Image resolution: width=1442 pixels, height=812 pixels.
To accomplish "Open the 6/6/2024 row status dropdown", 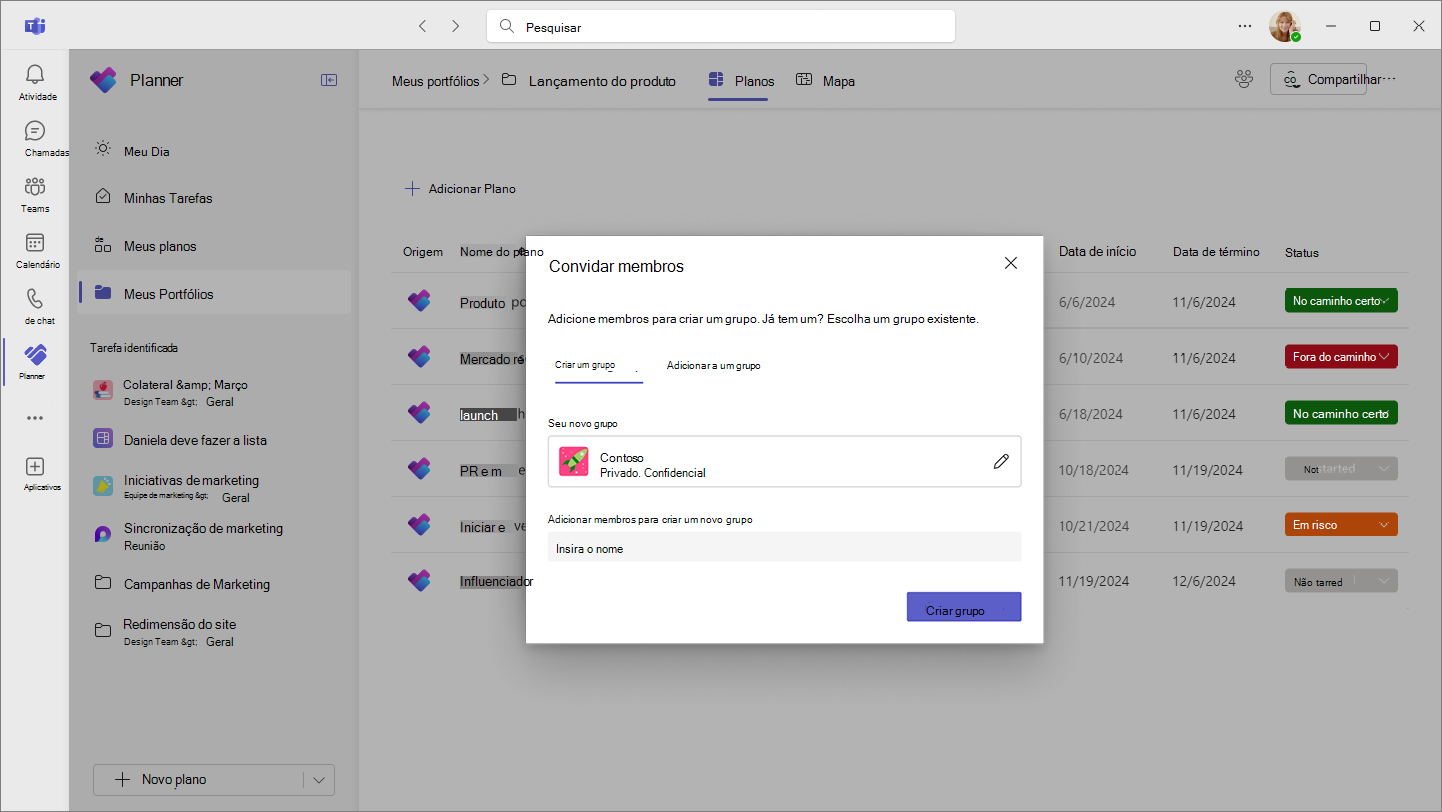I will [x=1341, y=301].
